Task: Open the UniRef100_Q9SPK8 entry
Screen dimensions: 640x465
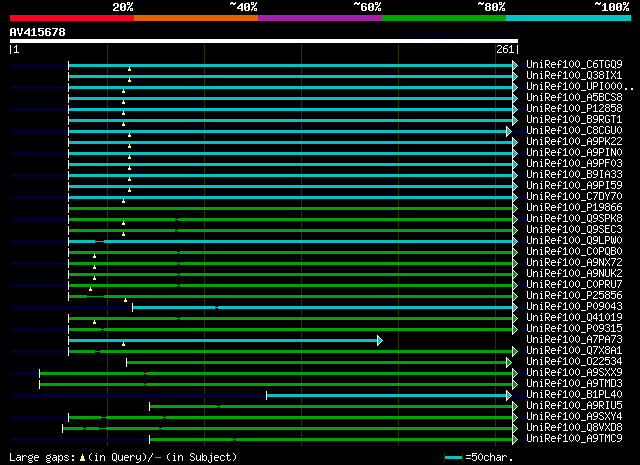Action: click(574, 219)
